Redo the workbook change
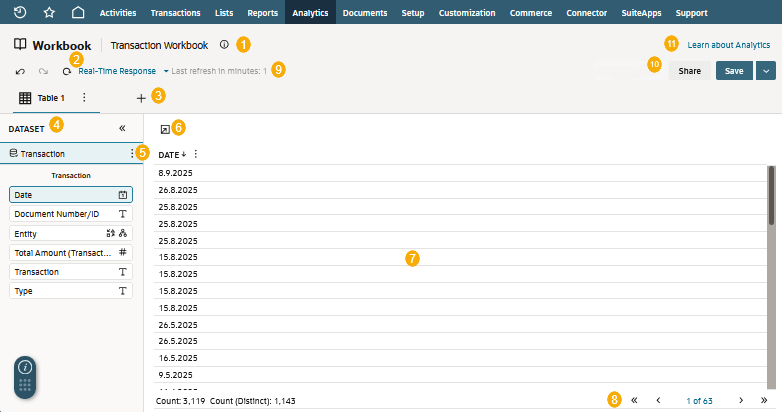This screenshot has width=782, height=412. click(x=43, y=71)
